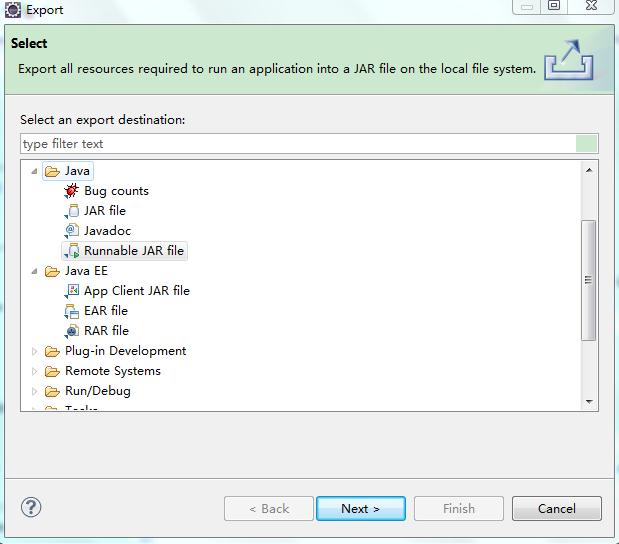This screenshot has height=544, width=619.
Task: Click the type filter text field
Action: [x=298, y=144]
